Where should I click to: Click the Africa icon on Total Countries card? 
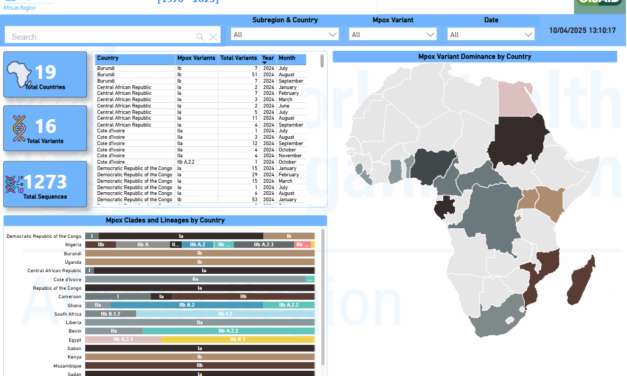click(19, 74)
